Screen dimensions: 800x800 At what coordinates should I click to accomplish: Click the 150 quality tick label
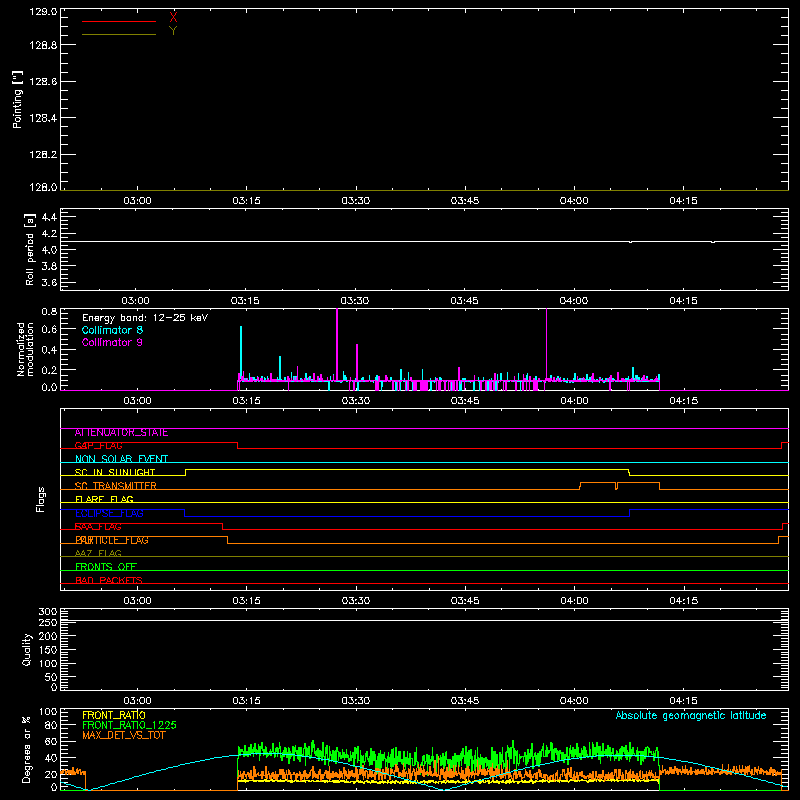click(x=47, y=650)
